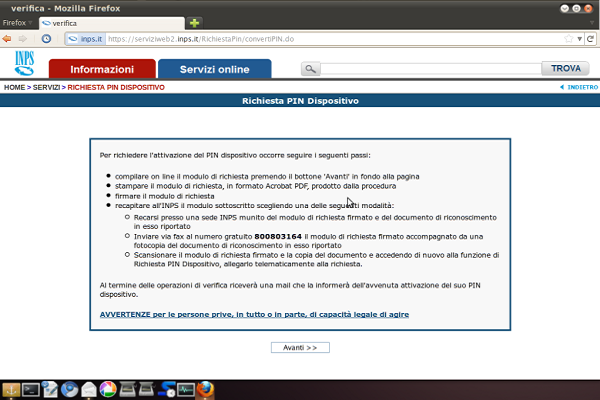Select the verifica browser tab

[x=112, y=23]
